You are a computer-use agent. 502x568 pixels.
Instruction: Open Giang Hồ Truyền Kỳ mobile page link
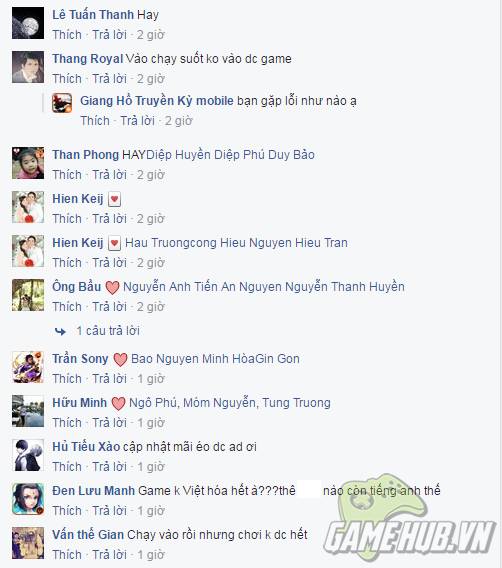156,101
